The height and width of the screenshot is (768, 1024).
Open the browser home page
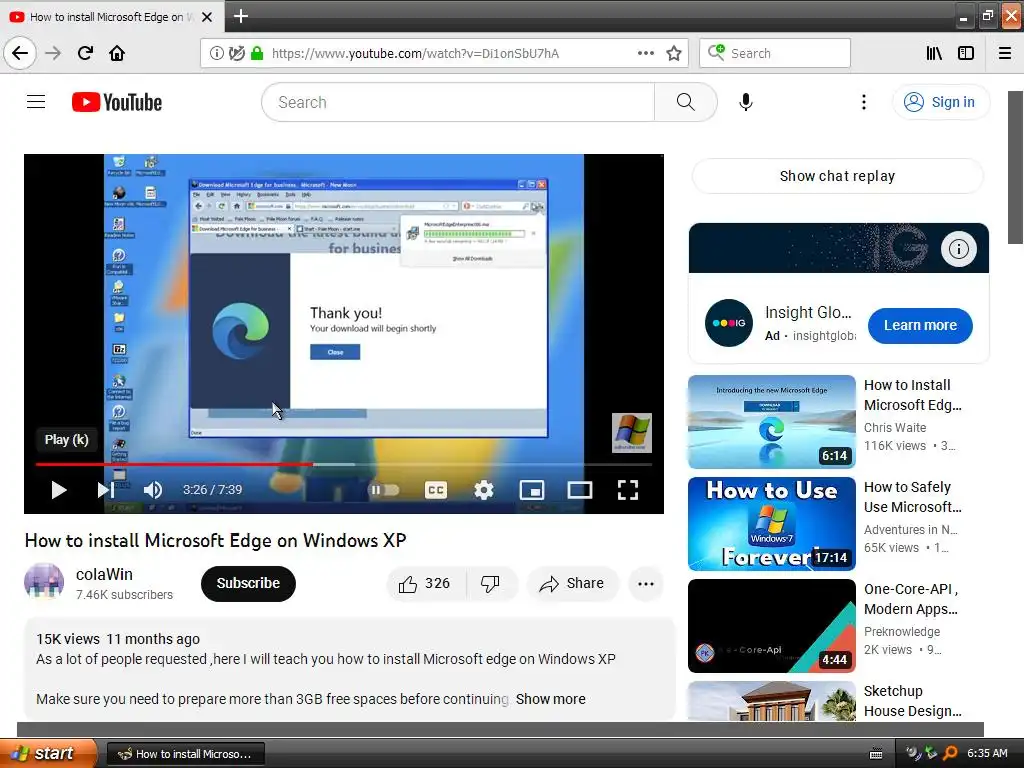pyautogui.click(x=117, y=54)
